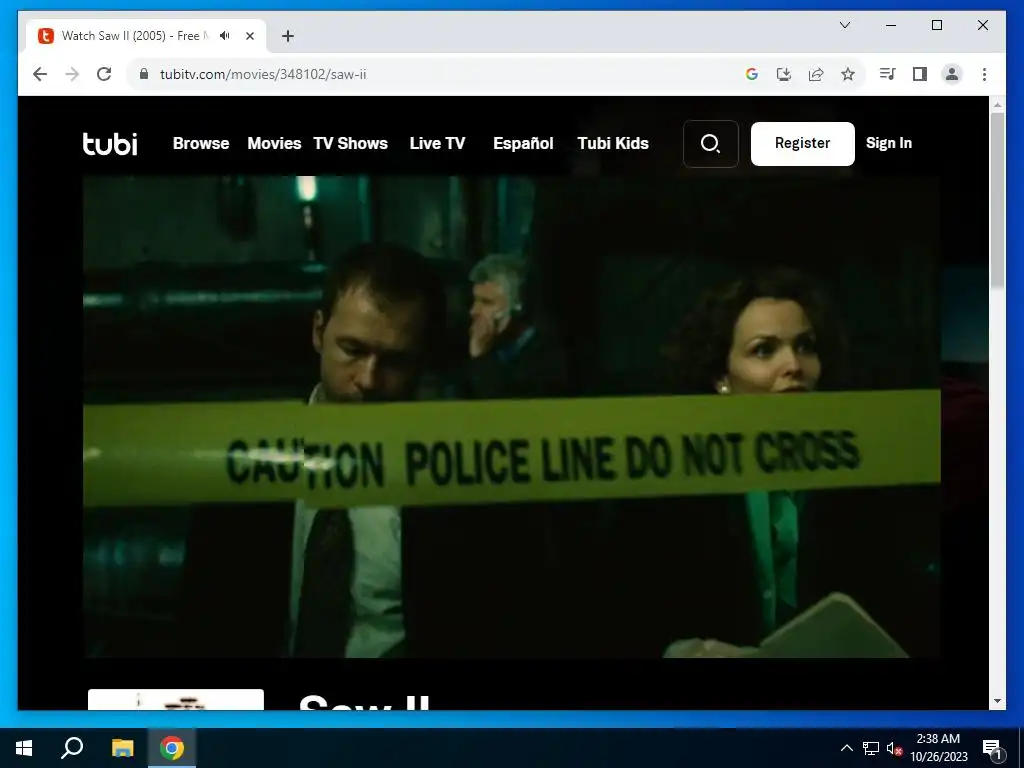The image size is (1024, 768).
Task: Click the Sign In link
Action: click(889, 143)
